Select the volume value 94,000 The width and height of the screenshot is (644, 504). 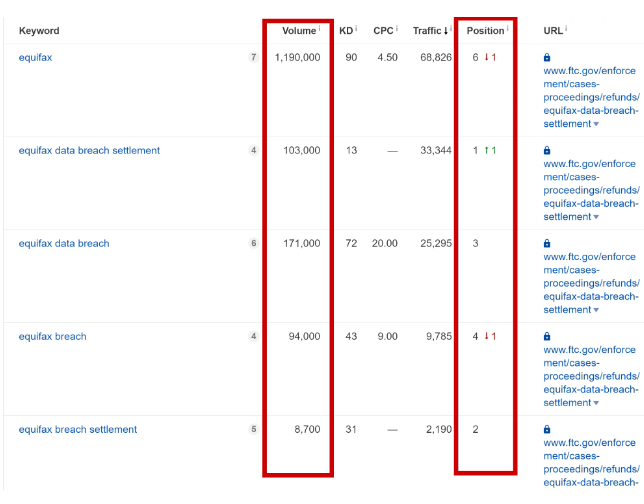(x=304, y=336)
